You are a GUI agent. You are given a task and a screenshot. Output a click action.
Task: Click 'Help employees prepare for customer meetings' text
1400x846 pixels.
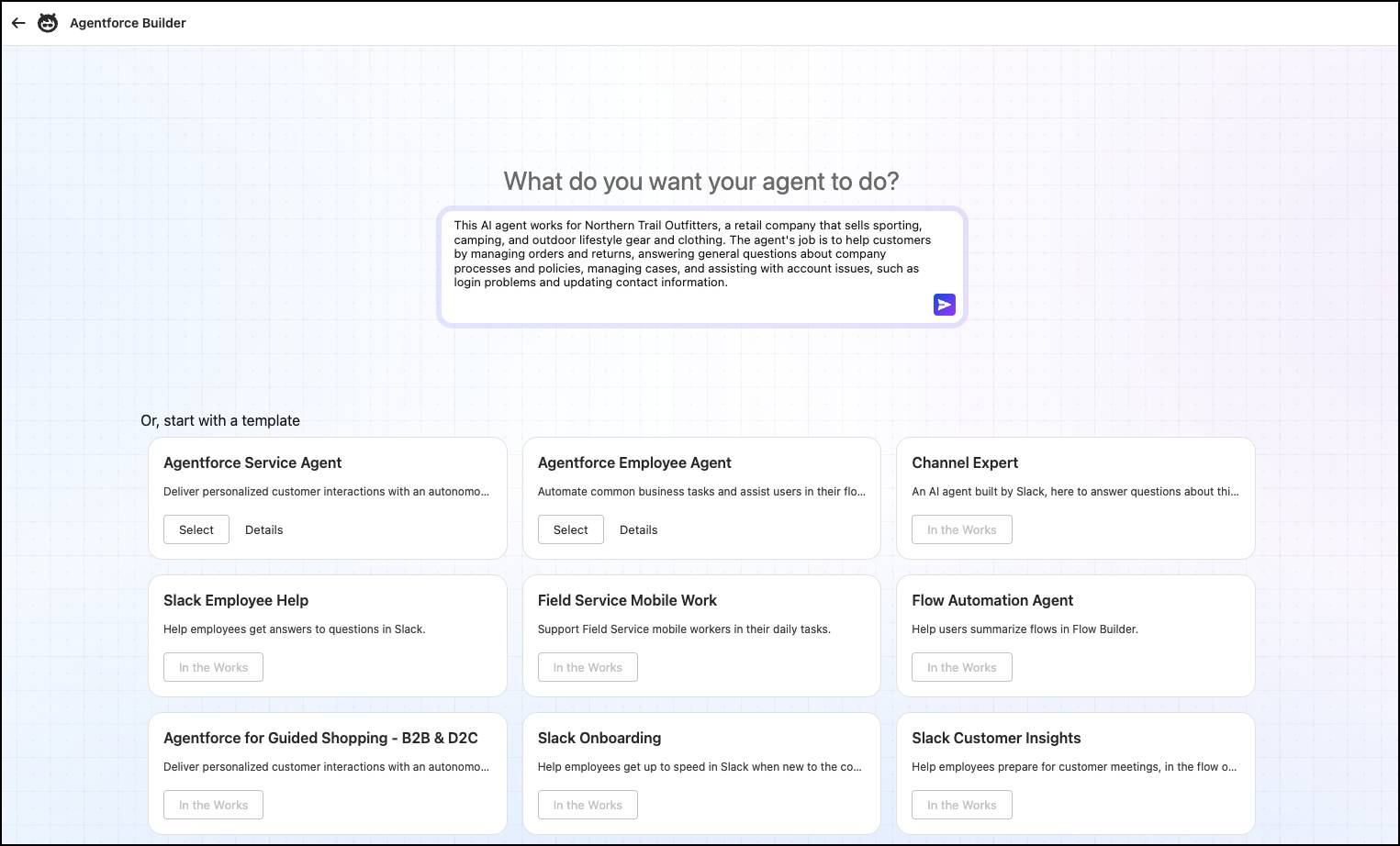[1074, 767]
